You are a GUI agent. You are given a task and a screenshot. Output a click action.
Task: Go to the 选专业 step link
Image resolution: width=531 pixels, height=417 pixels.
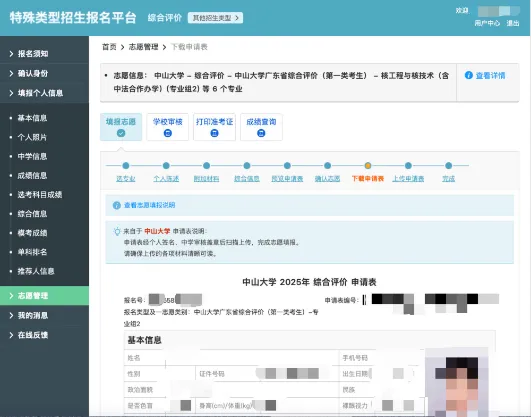pyautogui.click(x=126, y=179)
